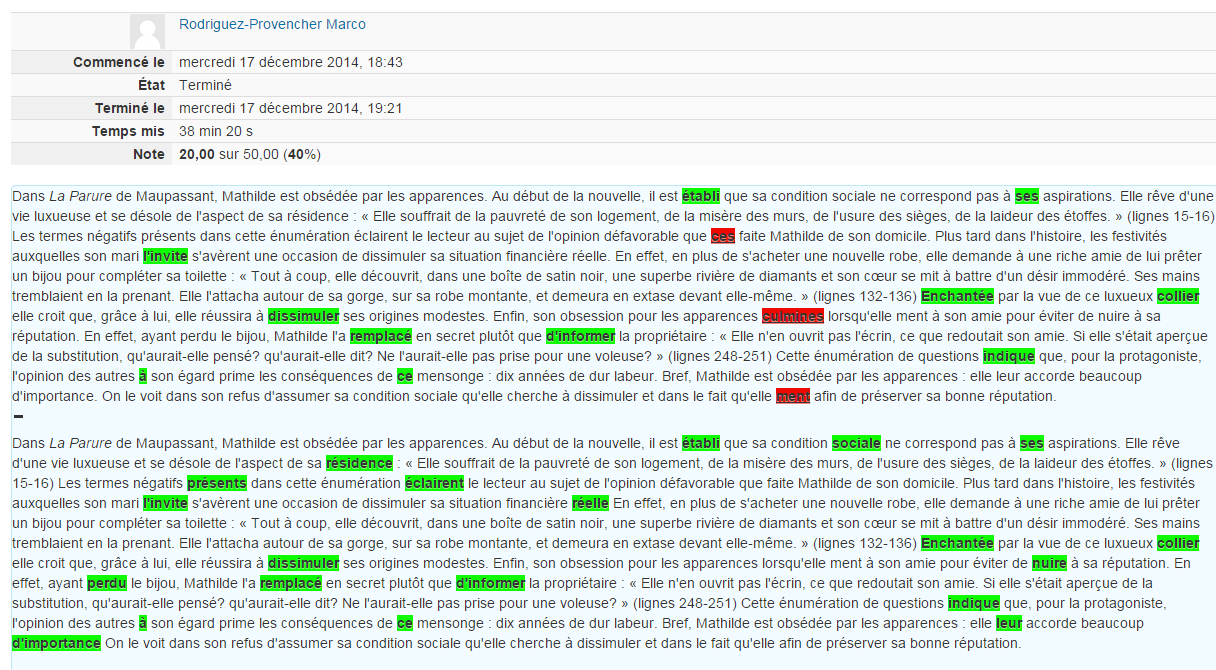Click the green highlighted word "nuire"

pyautogui.click(x=1049, y=563)
